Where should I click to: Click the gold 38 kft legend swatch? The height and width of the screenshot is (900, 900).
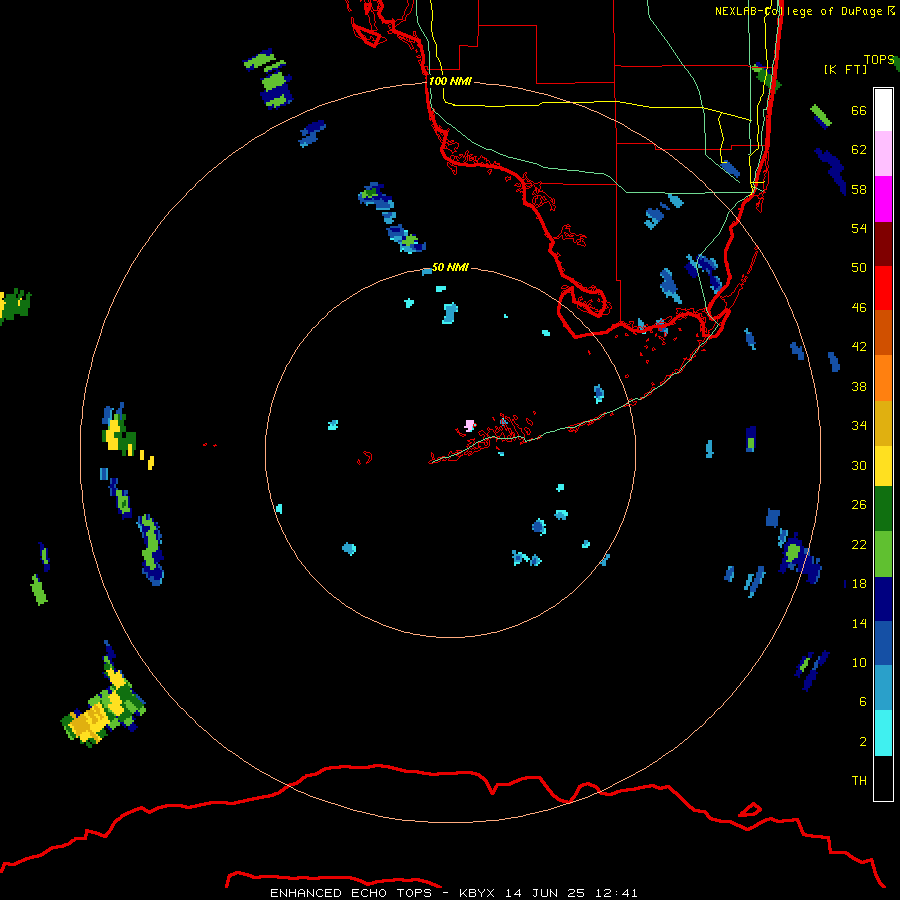click(x=883, y=423)
